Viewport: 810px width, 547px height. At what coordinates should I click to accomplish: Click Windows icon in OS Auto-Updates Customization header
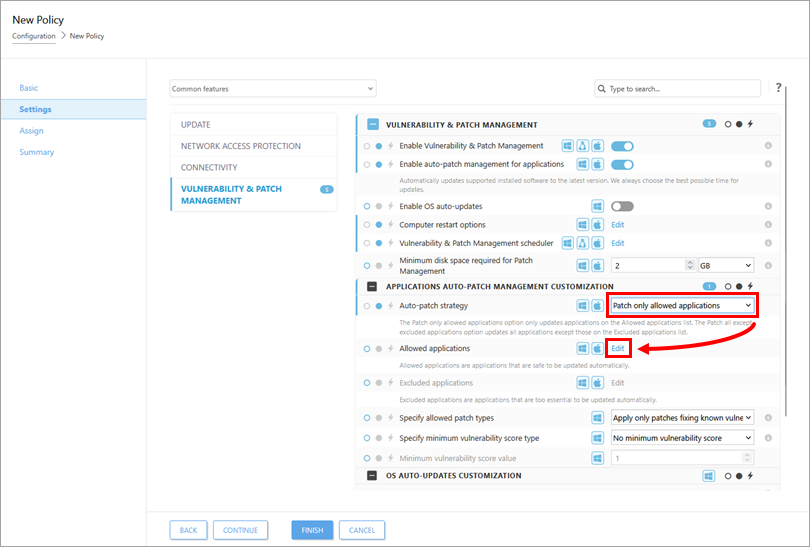click(708, 476)
